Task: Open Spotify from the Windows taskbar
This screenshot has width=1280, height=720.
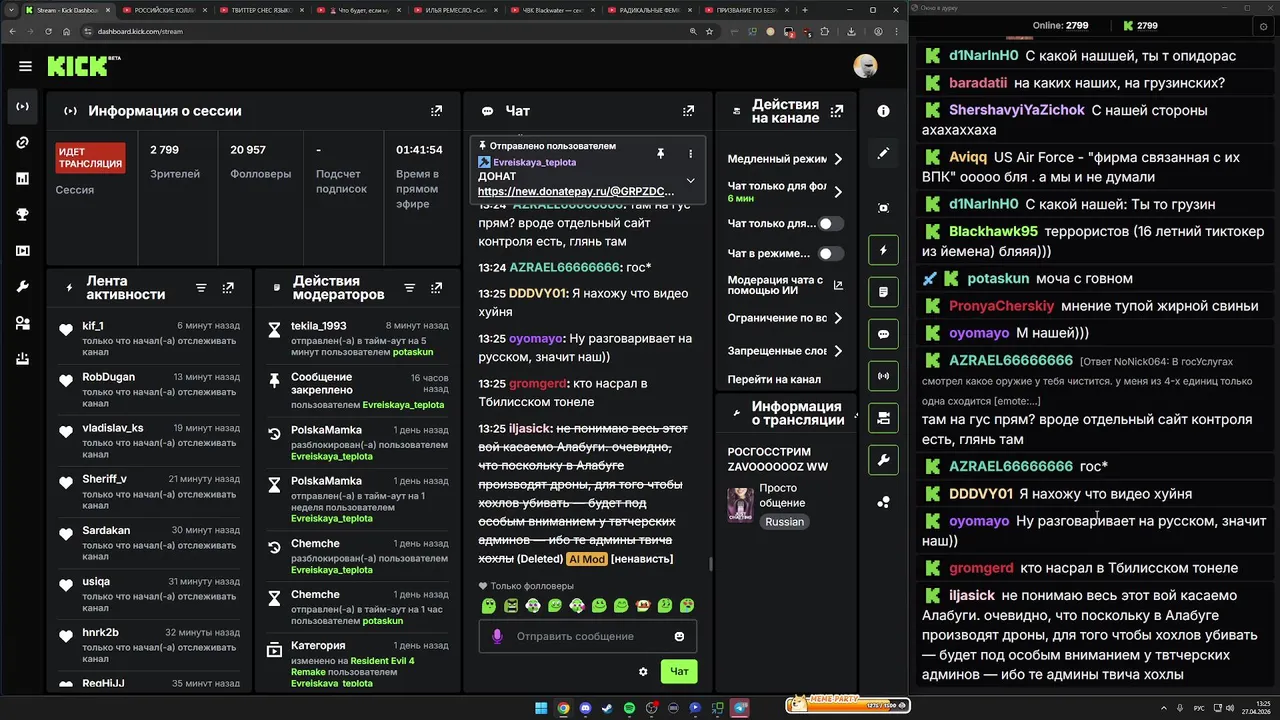Action: pos(629,708)
